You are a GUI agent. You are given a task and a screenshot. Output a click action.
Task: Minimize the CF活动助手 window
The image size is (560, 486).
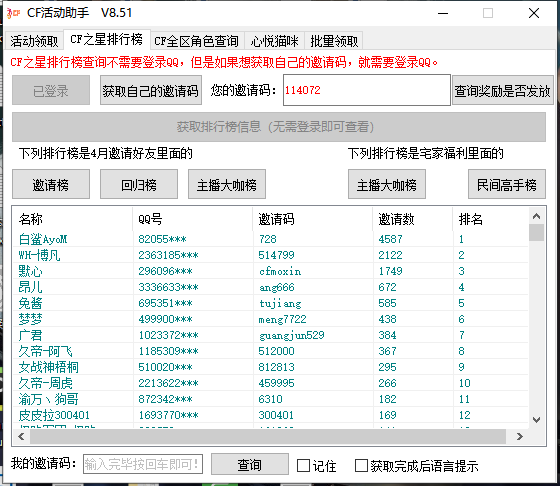click(443, 14)
